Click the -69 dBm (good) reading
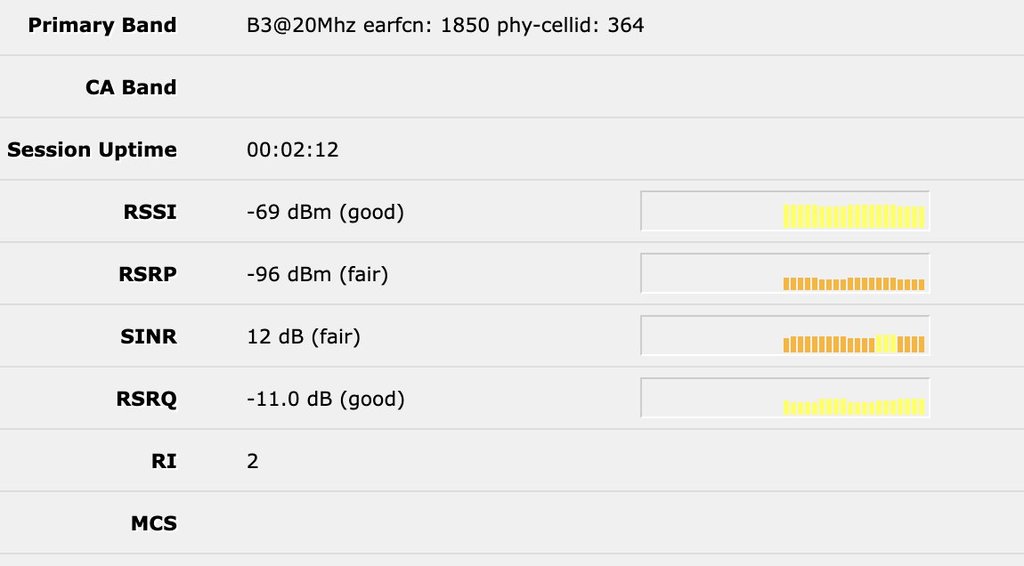This screenshot has height=566, width=1024. [x=325, y=212]
